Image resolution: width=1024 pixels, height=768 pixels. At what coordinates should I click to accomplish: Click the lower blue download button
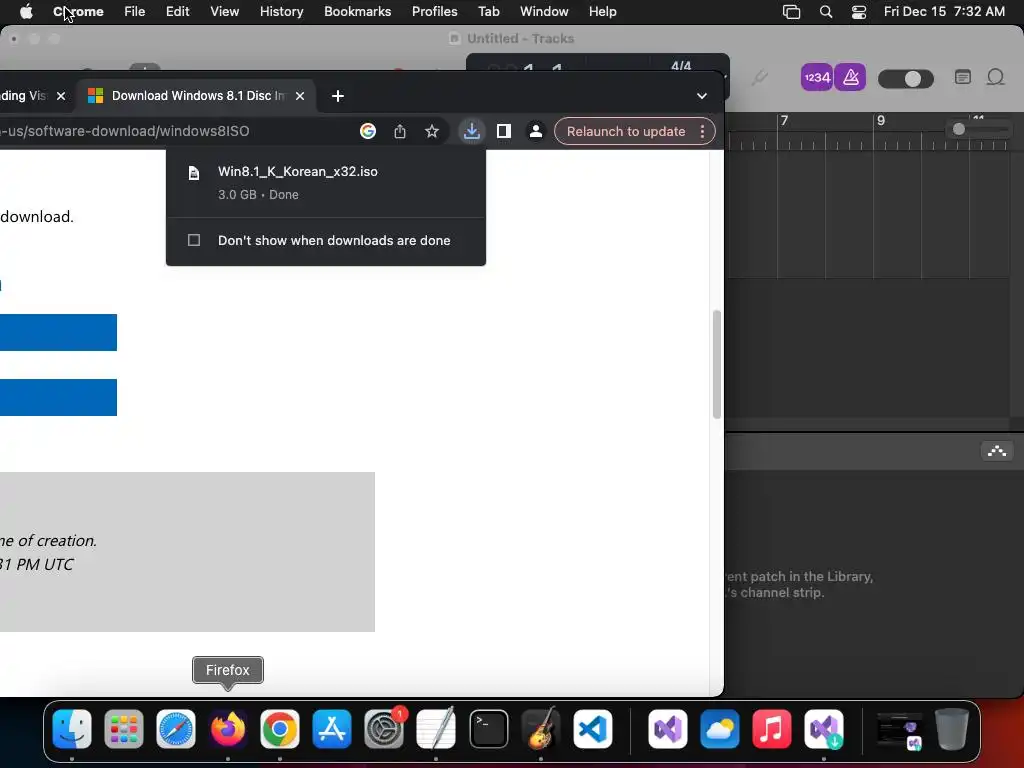58,397
